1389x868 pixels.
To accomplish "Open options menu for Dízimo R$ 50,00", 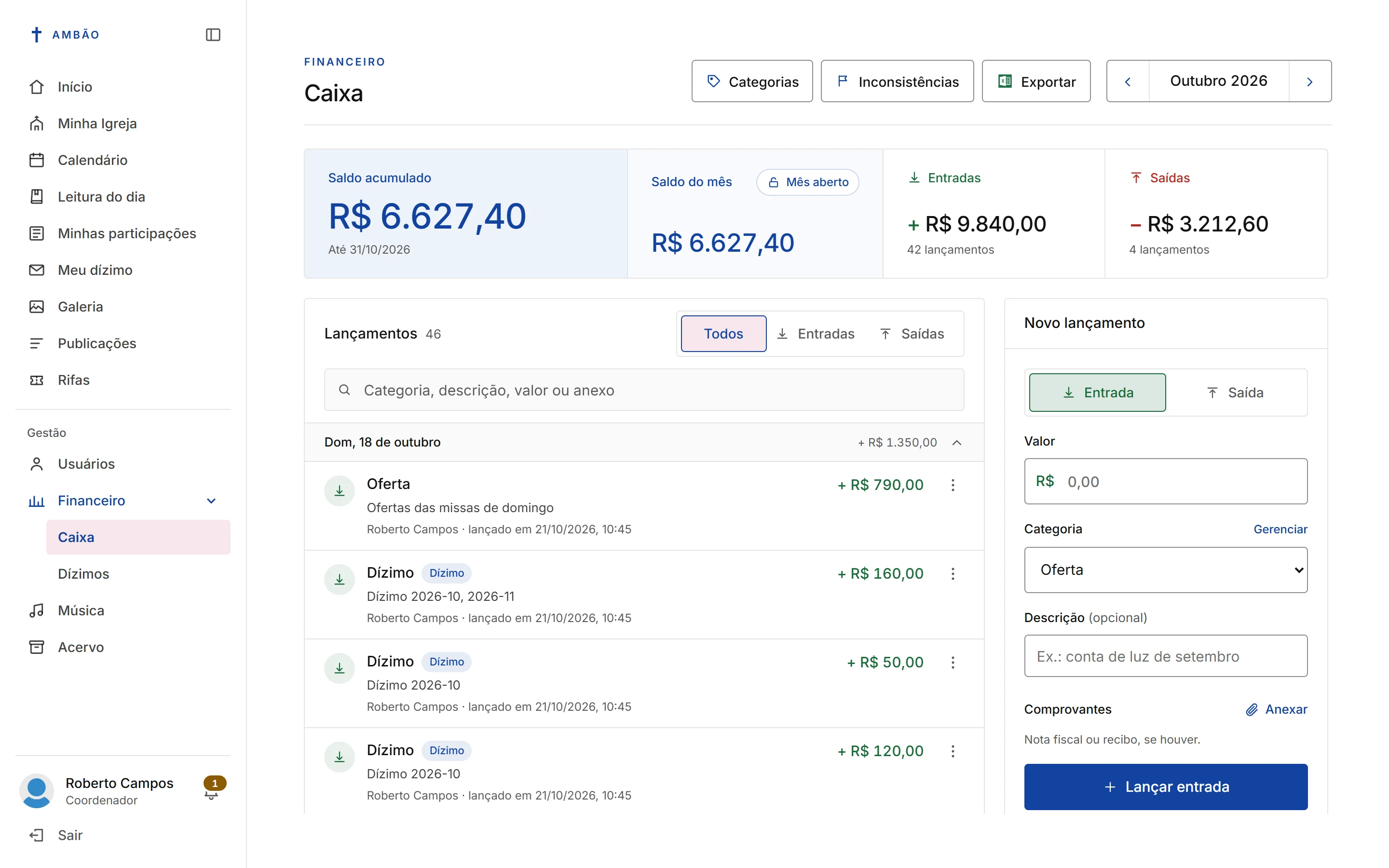I will coord(953,663).
